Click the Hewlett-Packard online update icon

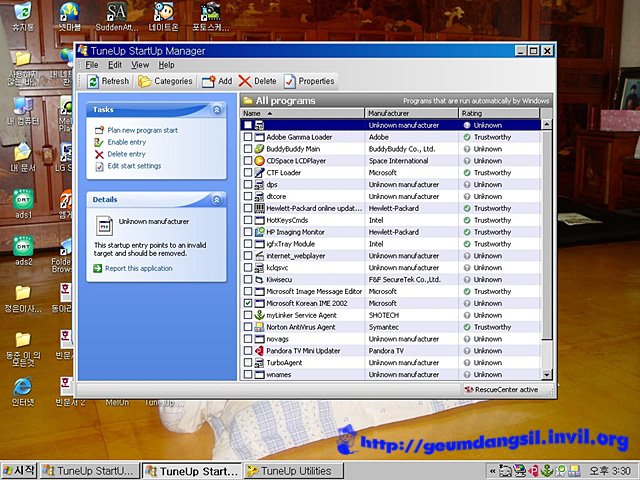tap(259, 208)
